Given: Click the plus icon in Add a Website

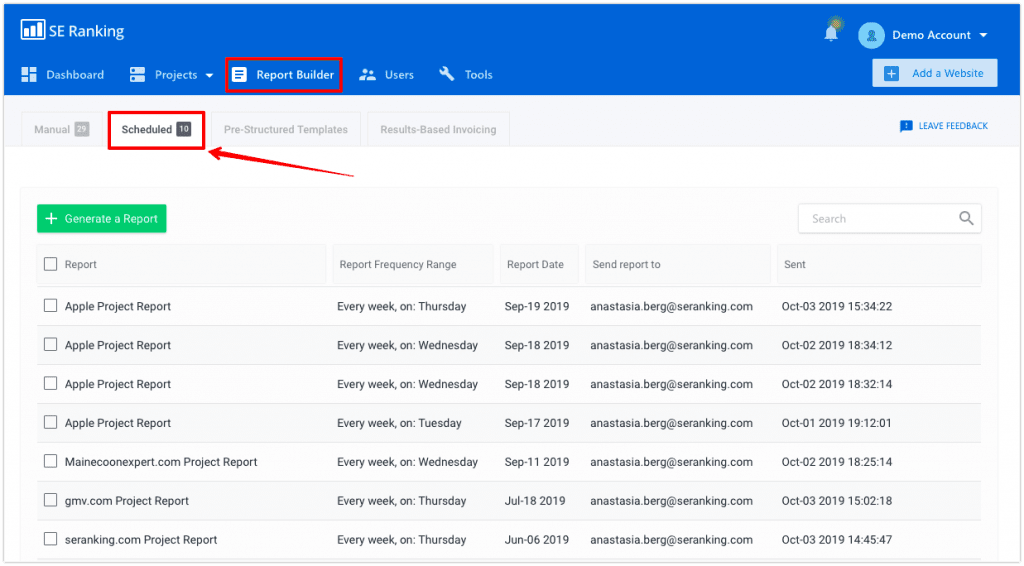Looking at the screenshot, I should point(891,74).
